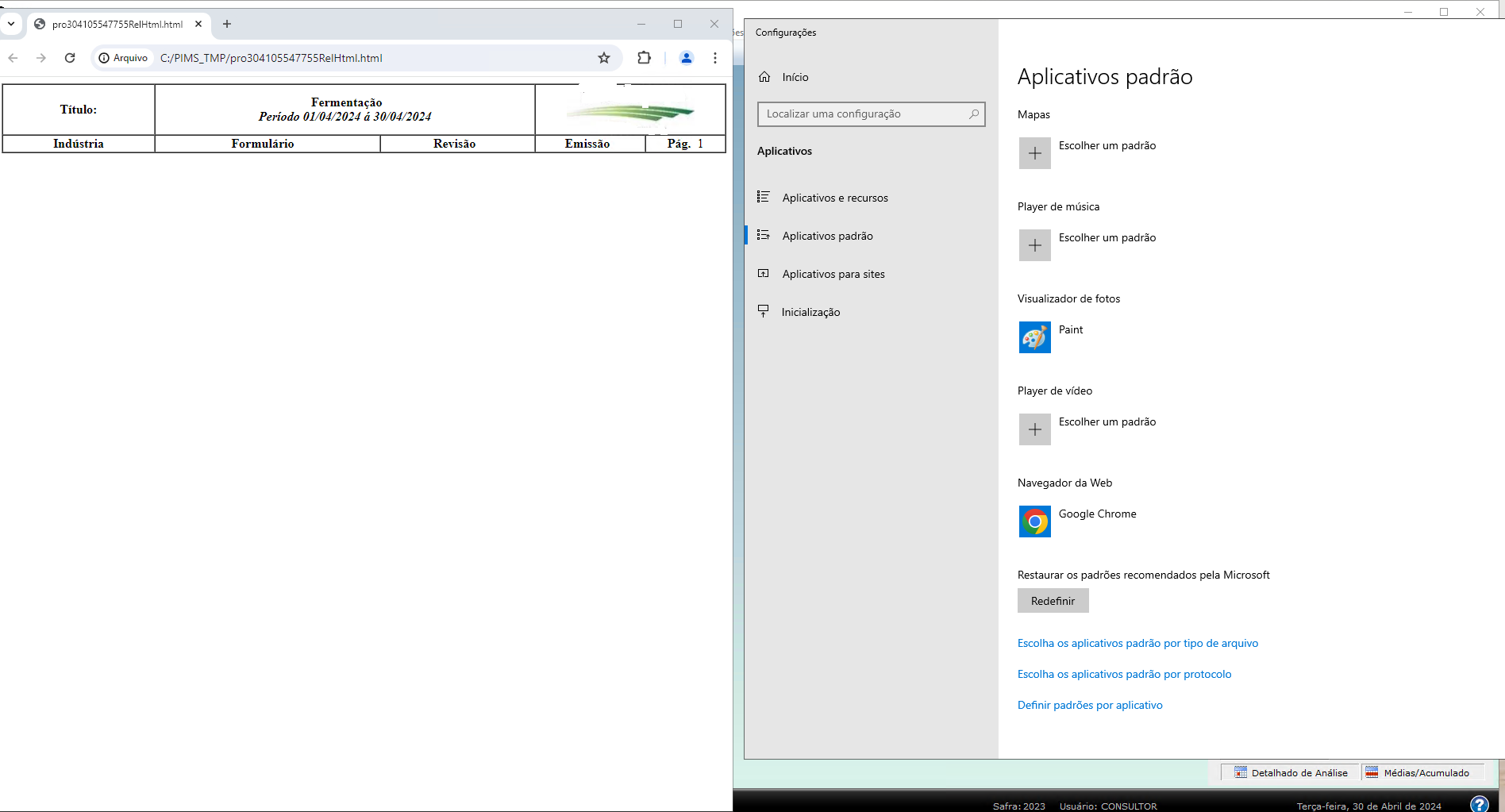Close the pro304105547755RelHtml.html tab
This screenshot has width=1505, height=812.
198,24
